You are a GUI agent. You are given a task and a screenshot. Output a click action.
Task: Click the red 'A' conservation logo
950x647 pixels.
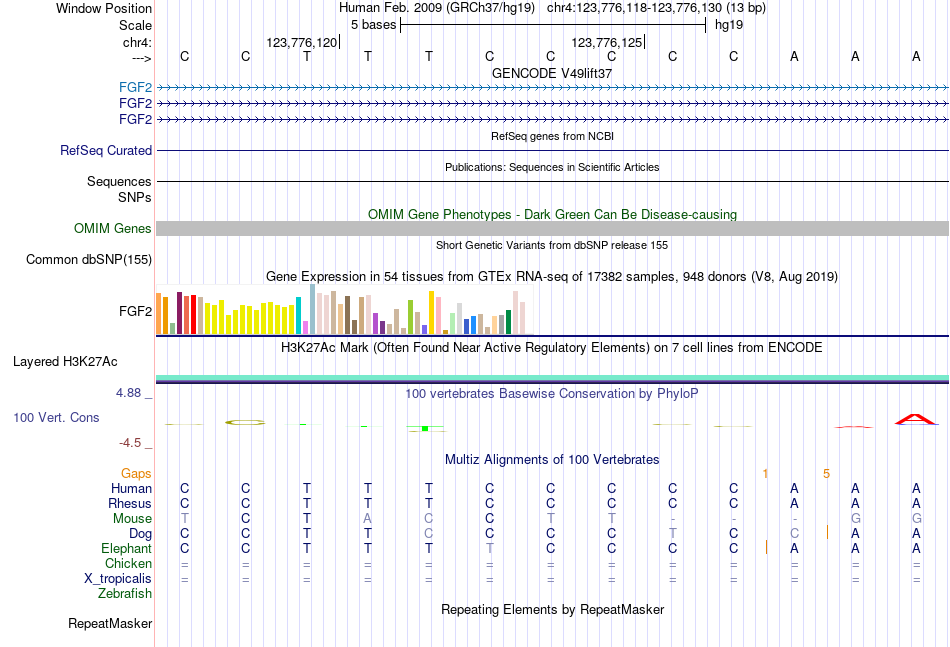click(916, 419)
